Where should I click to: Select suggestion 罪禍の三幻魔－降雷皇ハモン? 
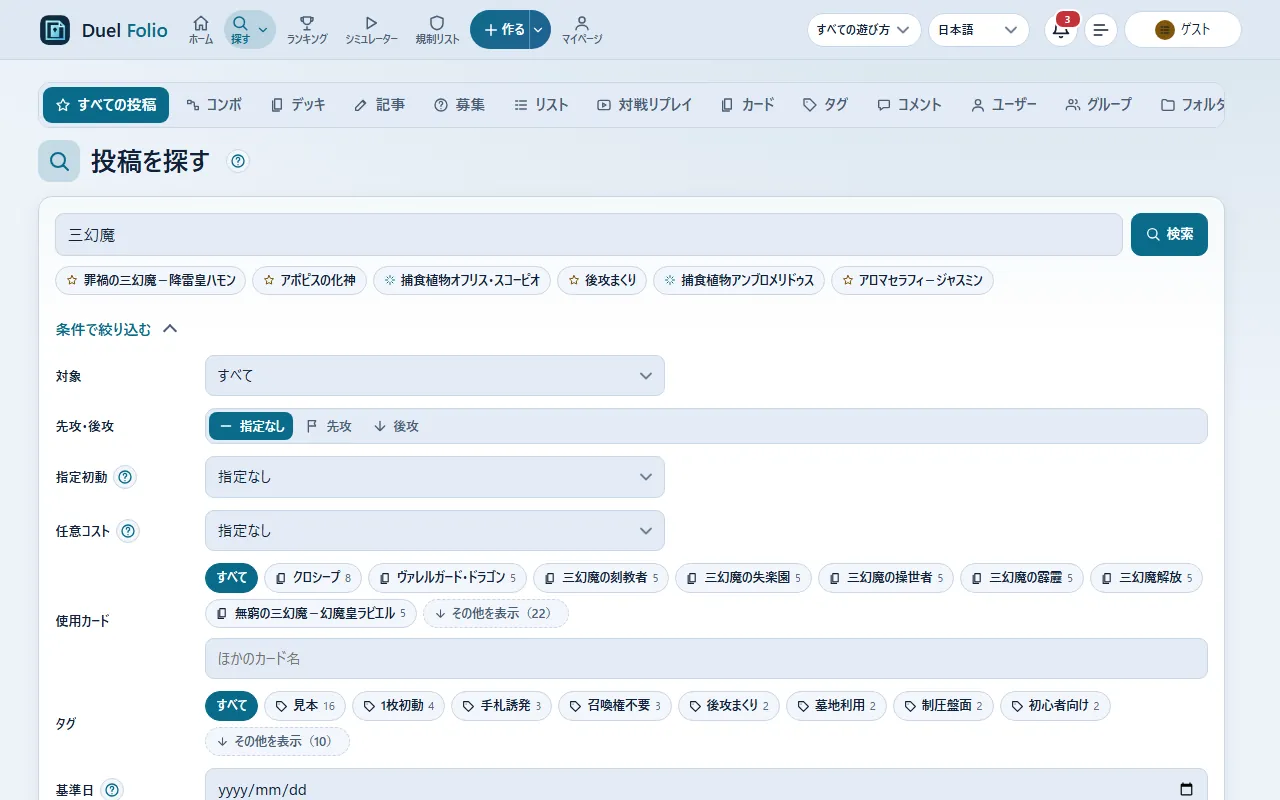[151, 281]
